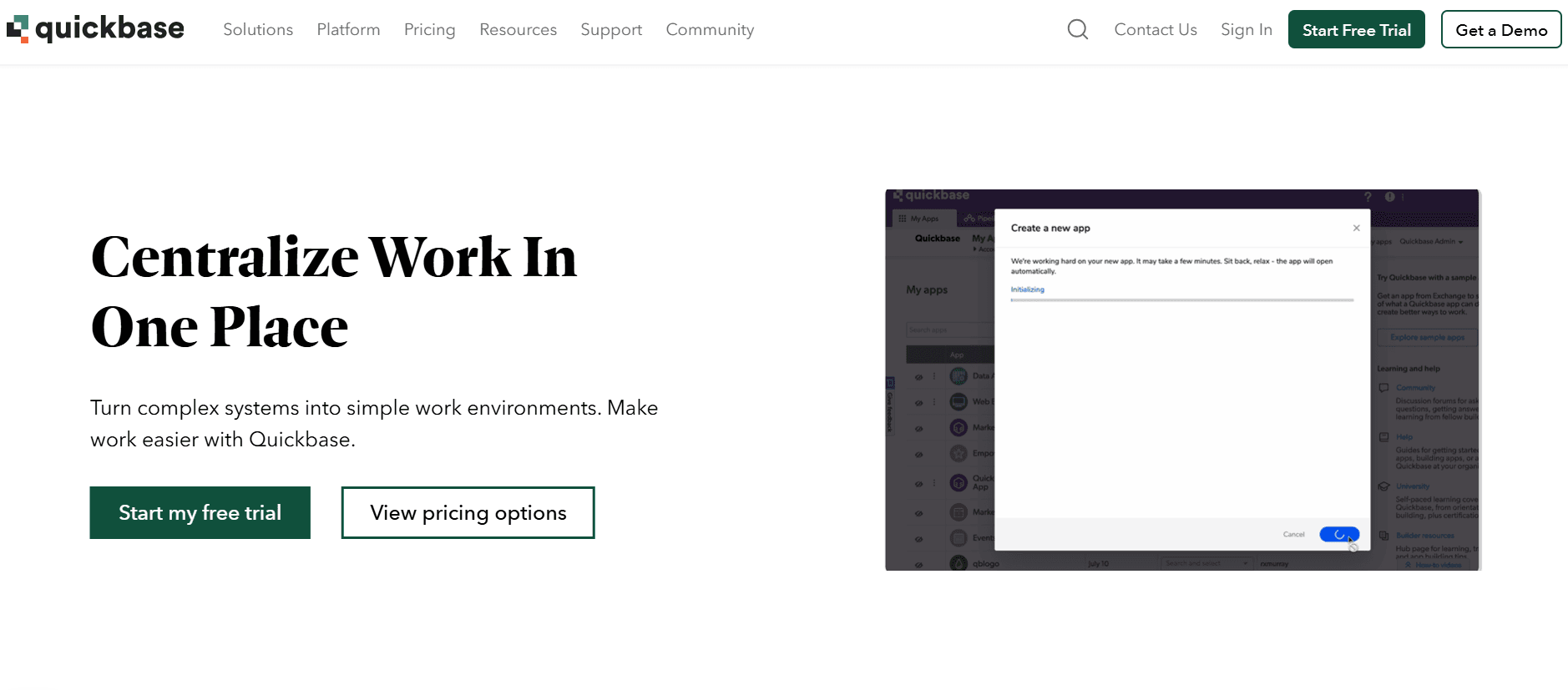
Task: Open the Support menu
Action: [x=611, y=30]
